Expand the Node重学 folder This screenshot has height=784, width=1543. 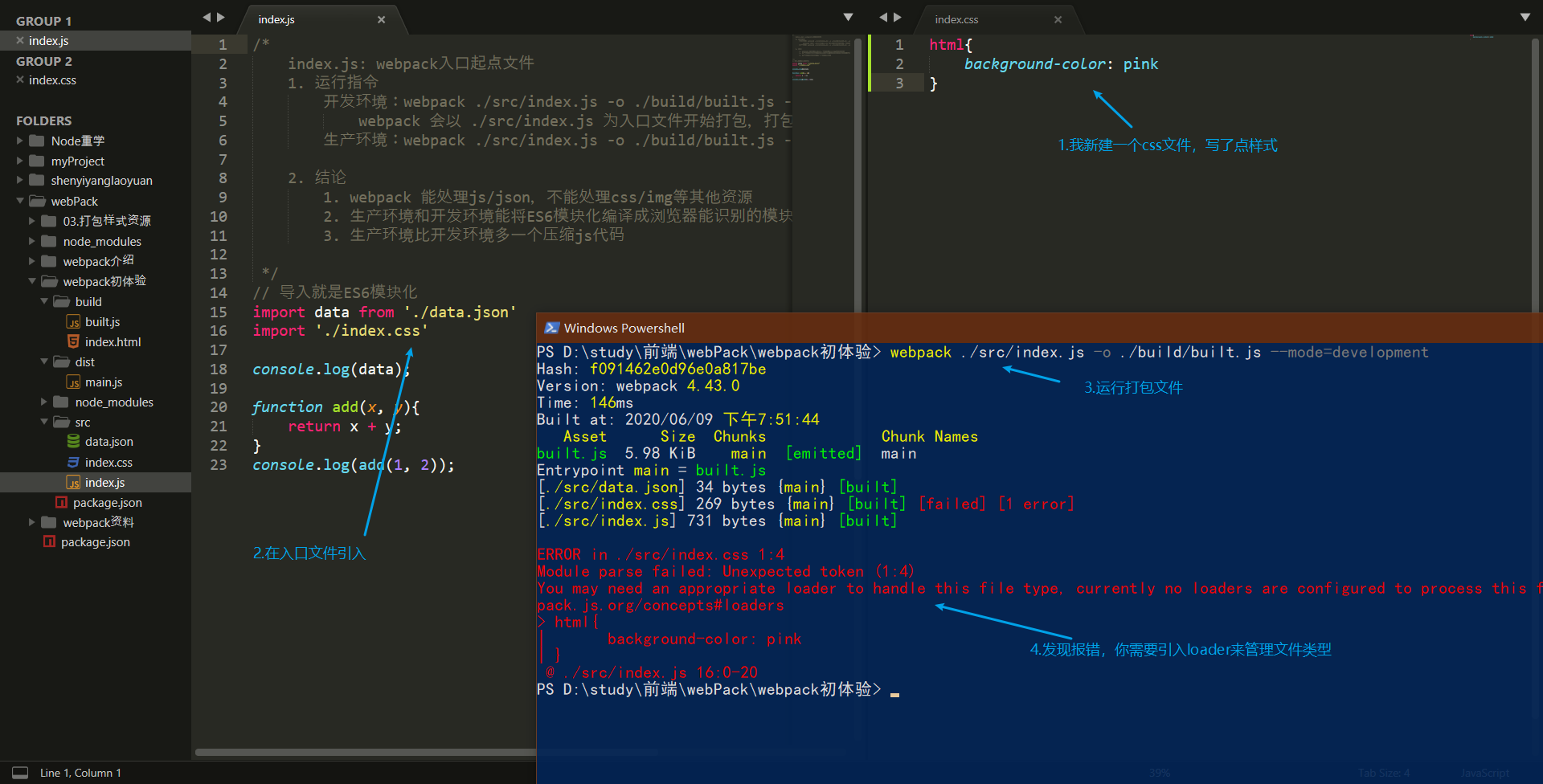(x=20, y=141)
